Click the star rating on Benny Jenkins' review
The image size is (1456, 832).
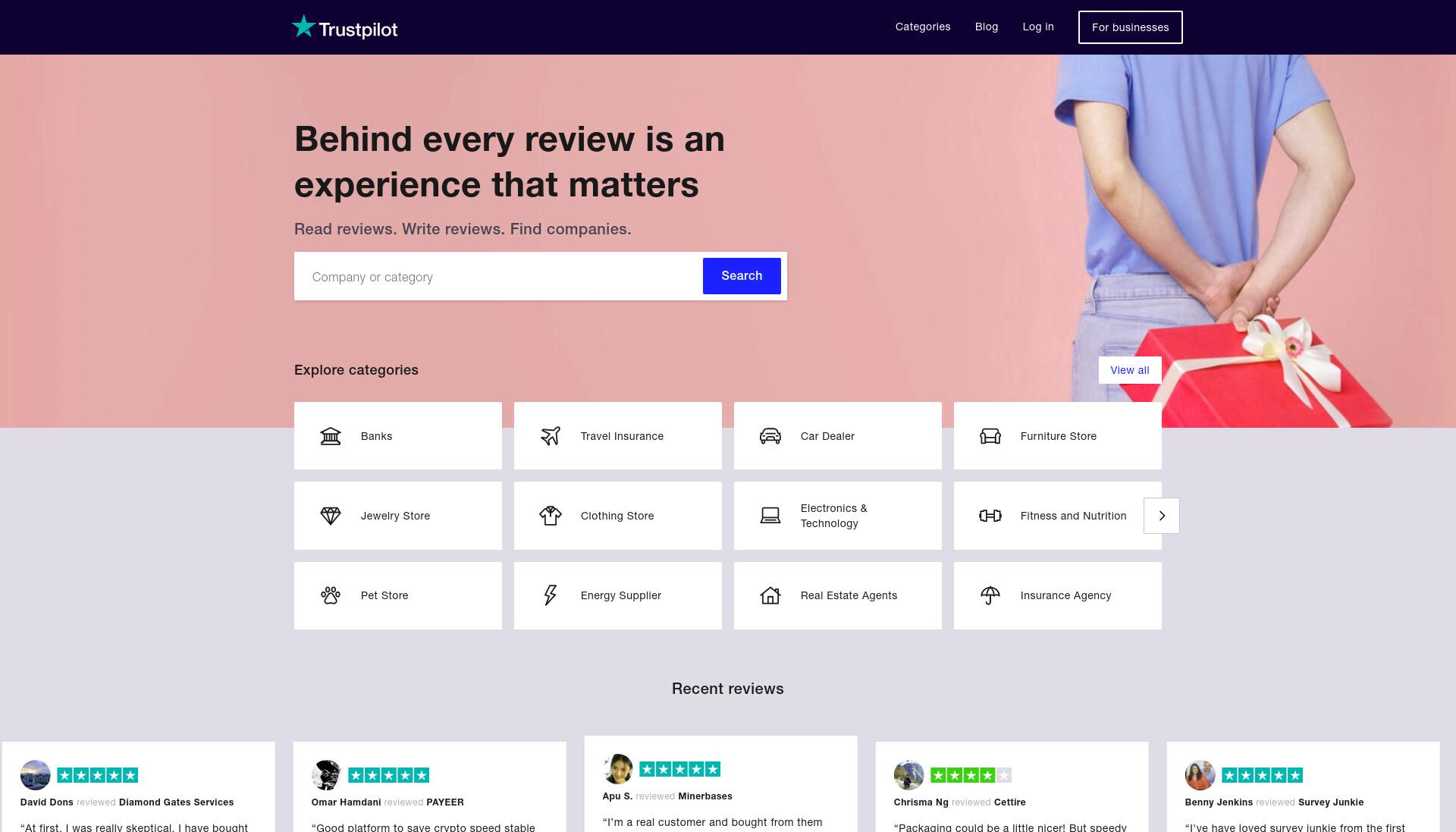point(1263,775)
